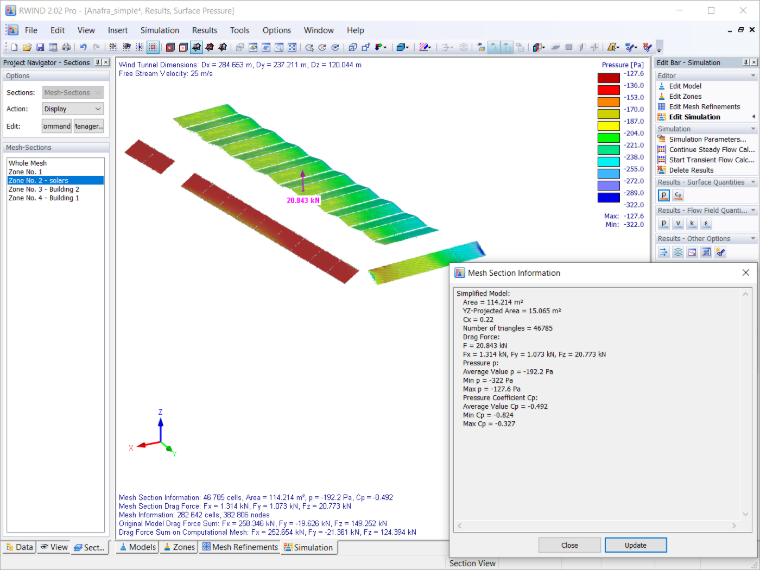Click the Edit Zones icon in Editor
This screenshot has height=570, width=760.
662,96
